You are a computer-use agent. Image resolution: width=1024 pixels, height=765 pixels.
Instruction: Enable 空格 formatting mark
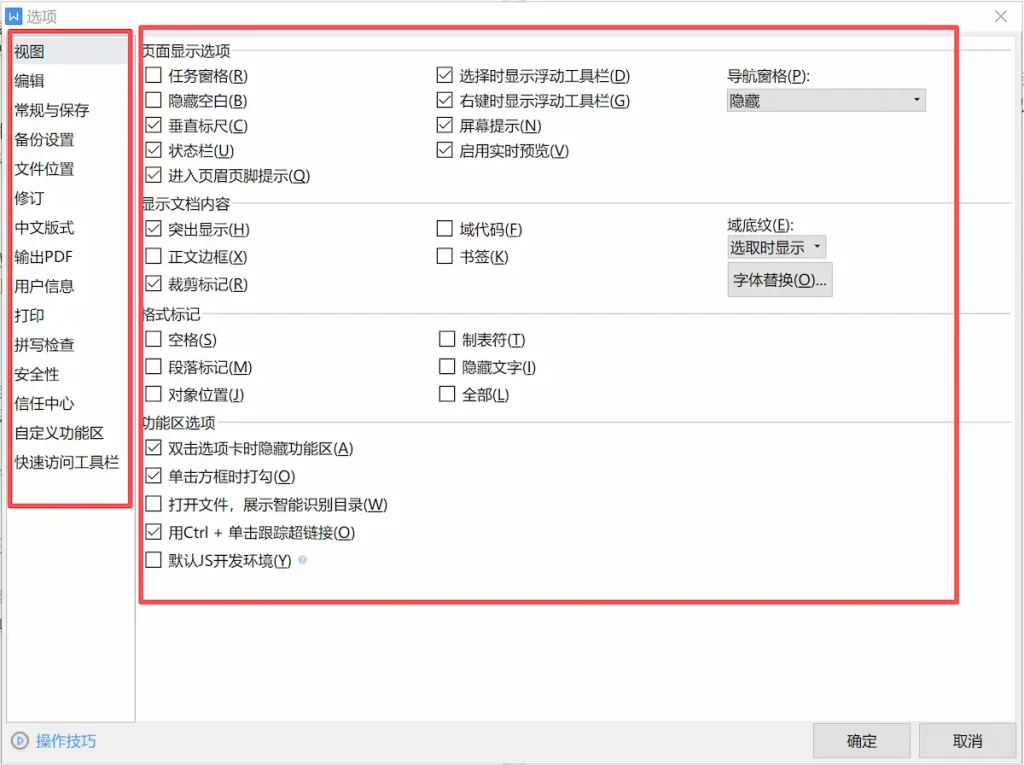(x=154, y=339)
